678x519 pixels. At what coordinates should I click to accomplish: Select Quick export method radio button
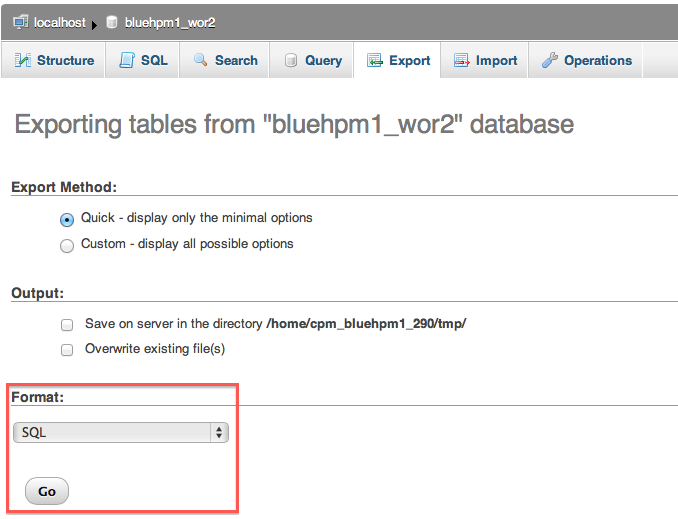67,219
